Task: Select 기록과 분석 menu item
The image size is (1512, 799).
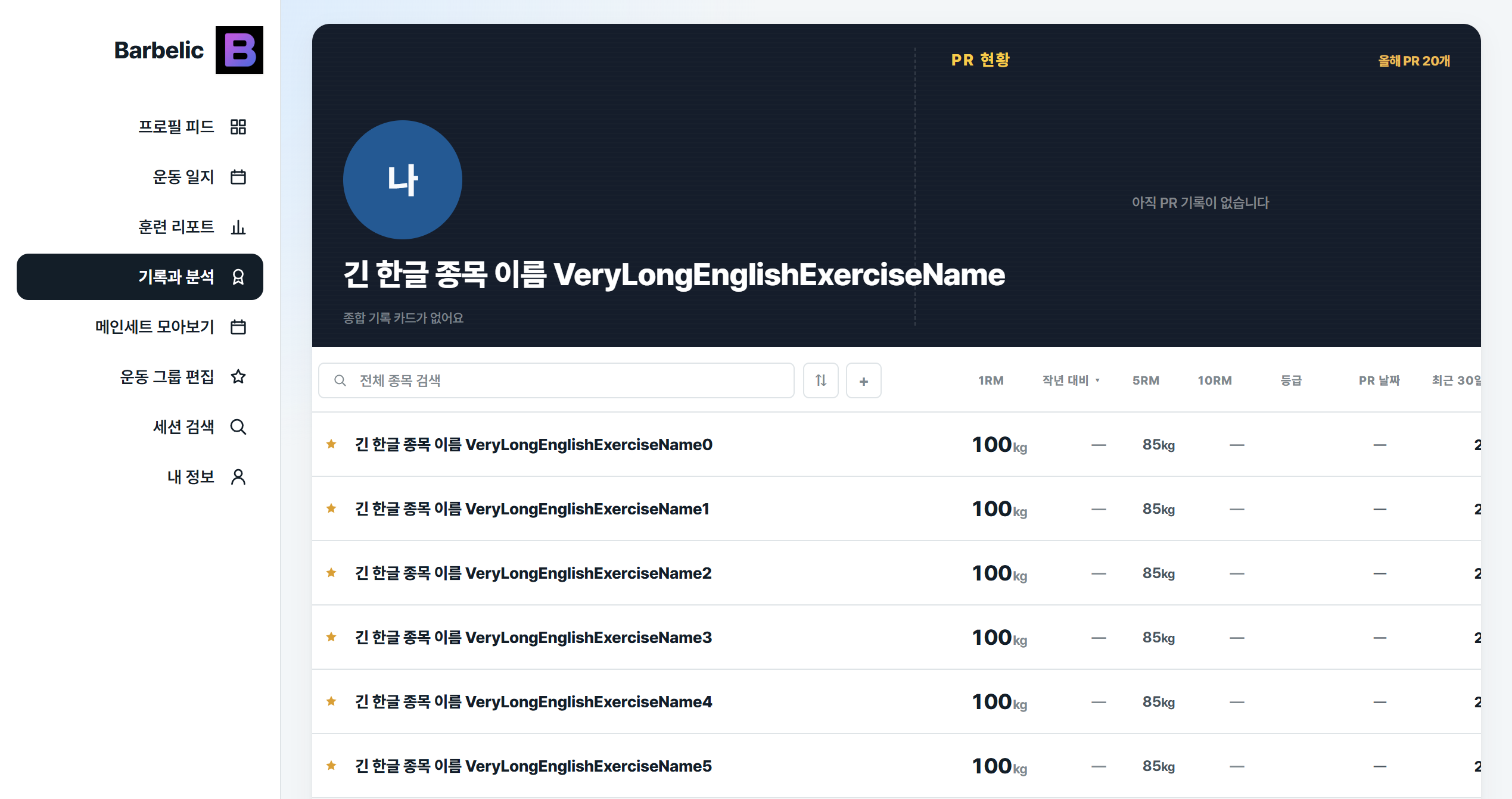Action: click(x=140, y=277)
